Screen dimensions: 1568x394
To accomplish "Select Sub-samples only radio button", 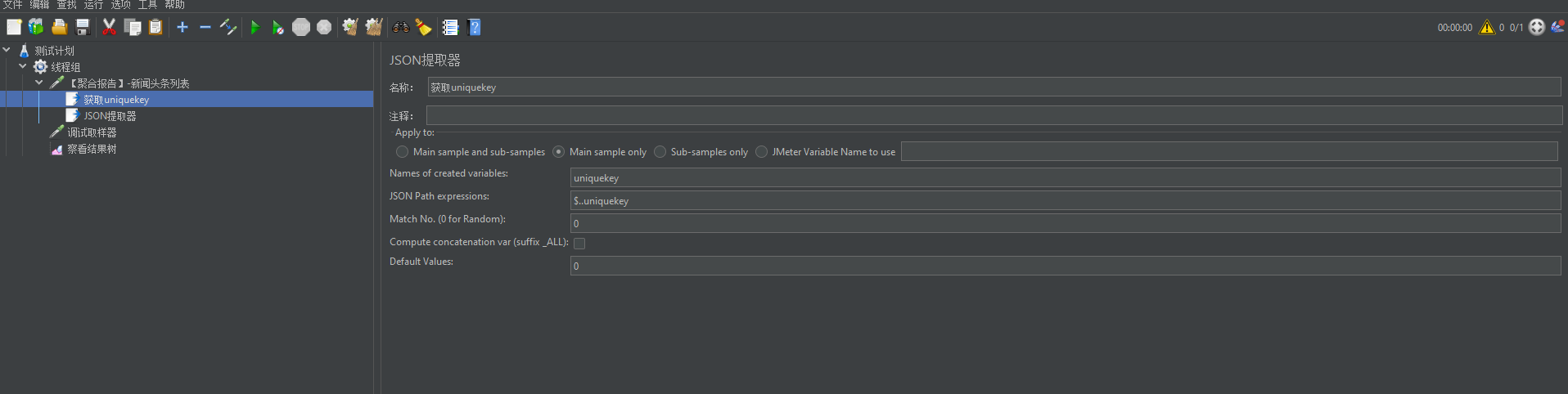I will (660, 152).
